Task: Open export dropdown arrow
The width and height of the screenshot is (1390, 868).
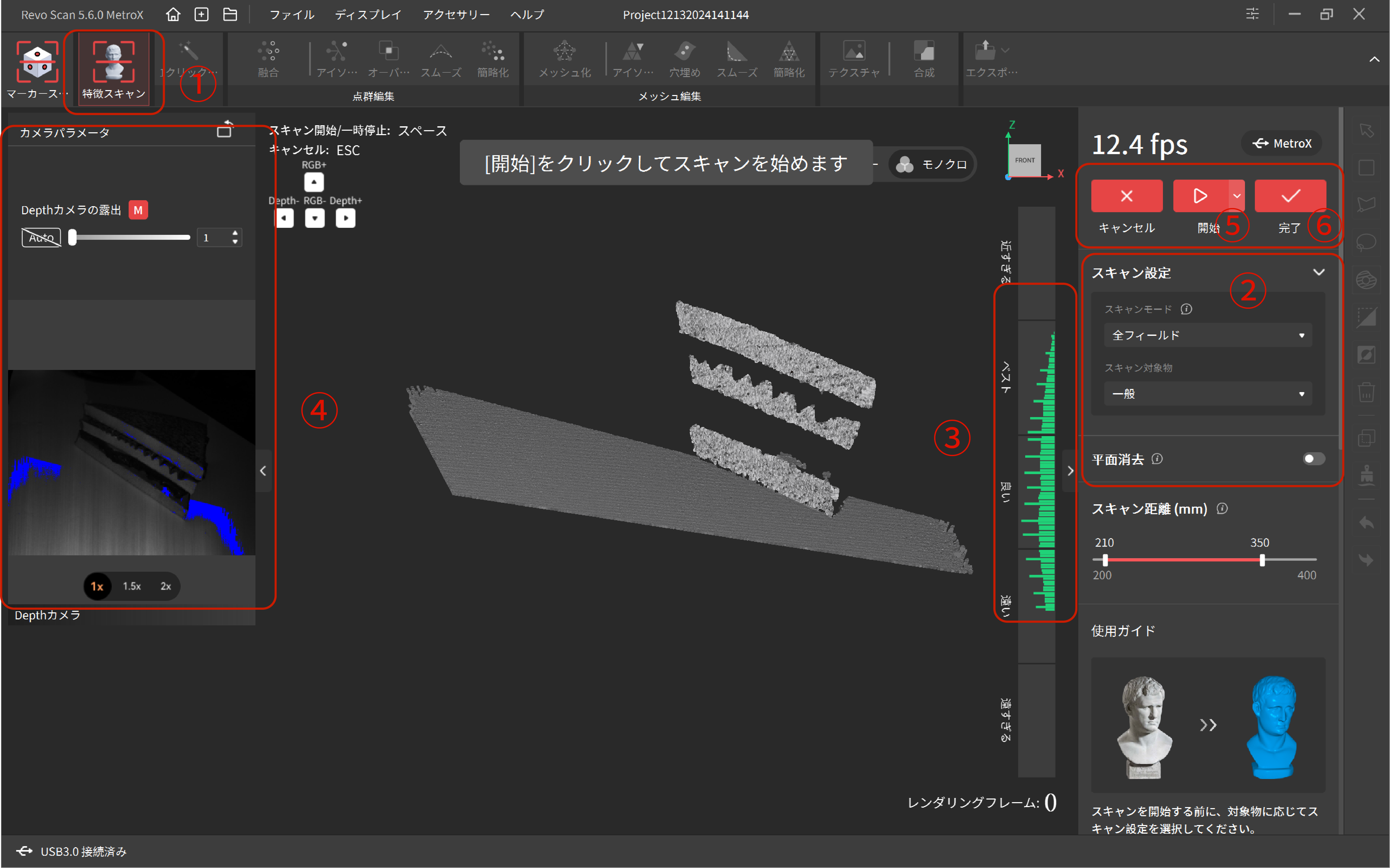Action: (1005, 51)
